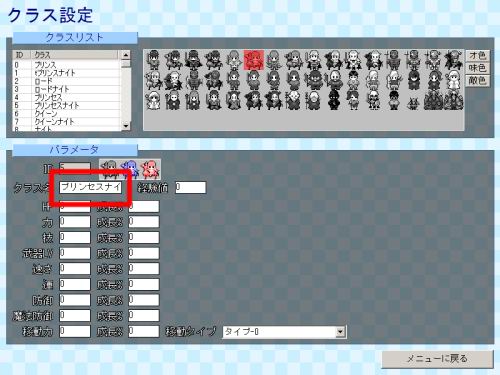The height and width of the screenshot is (375, 500).
Task: Focus the growth field in 技 row
Action: tap(144, 238)
